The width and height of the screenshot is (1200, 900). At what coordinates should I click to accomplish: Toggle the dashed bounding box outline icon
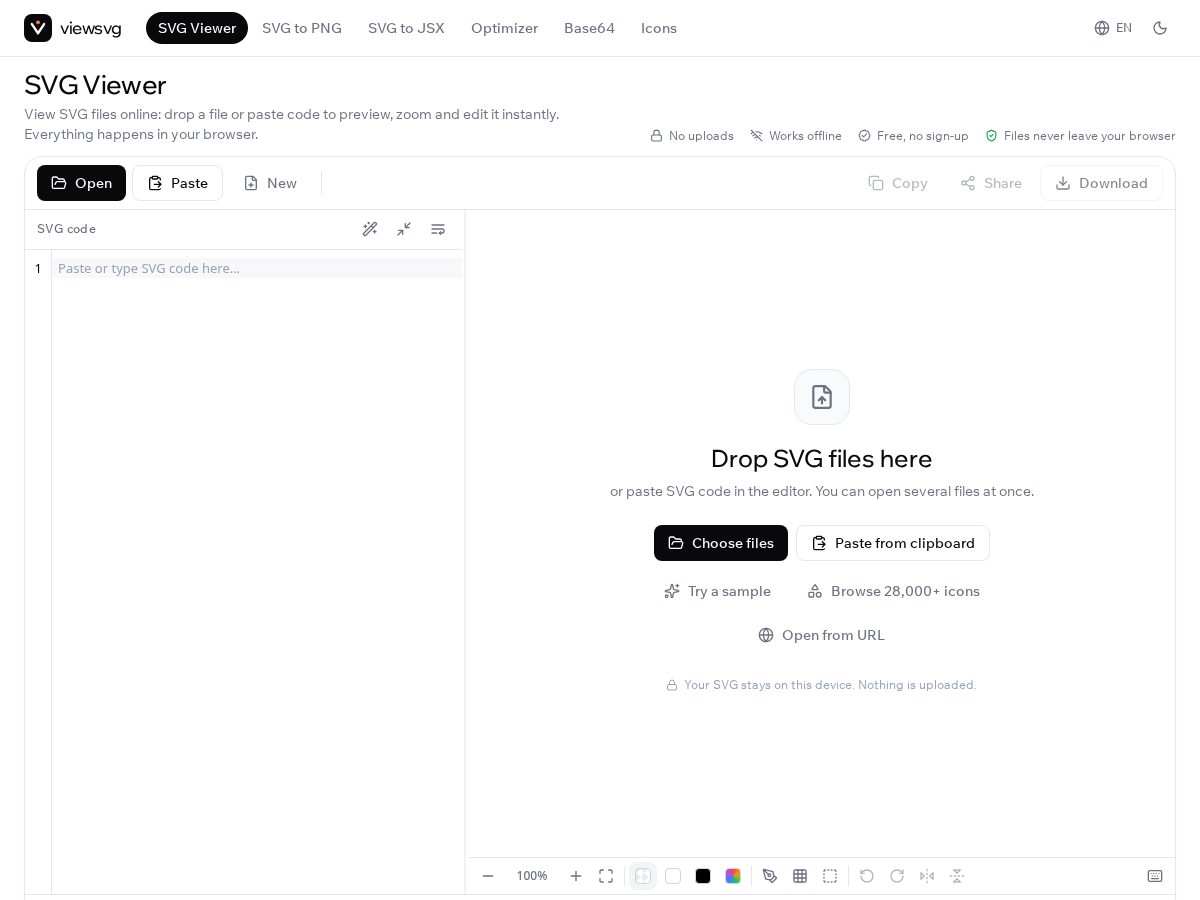click(830, 876)
